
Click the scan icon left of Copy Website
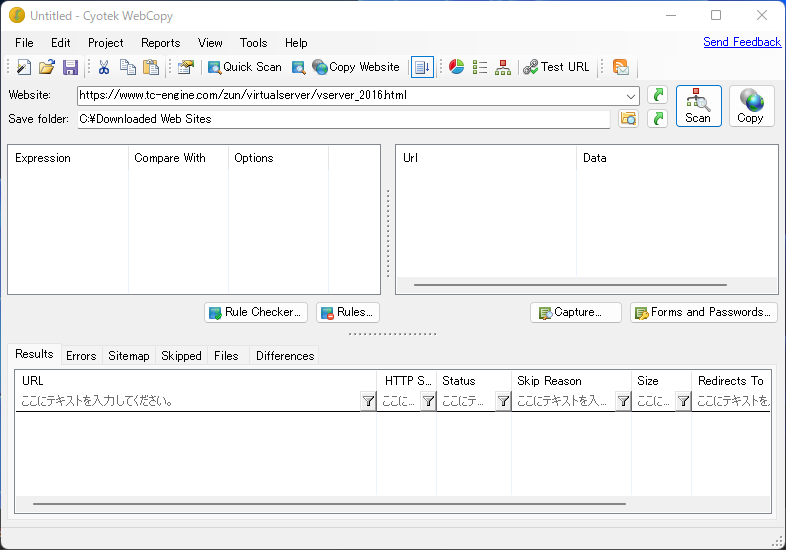point(299,67)
